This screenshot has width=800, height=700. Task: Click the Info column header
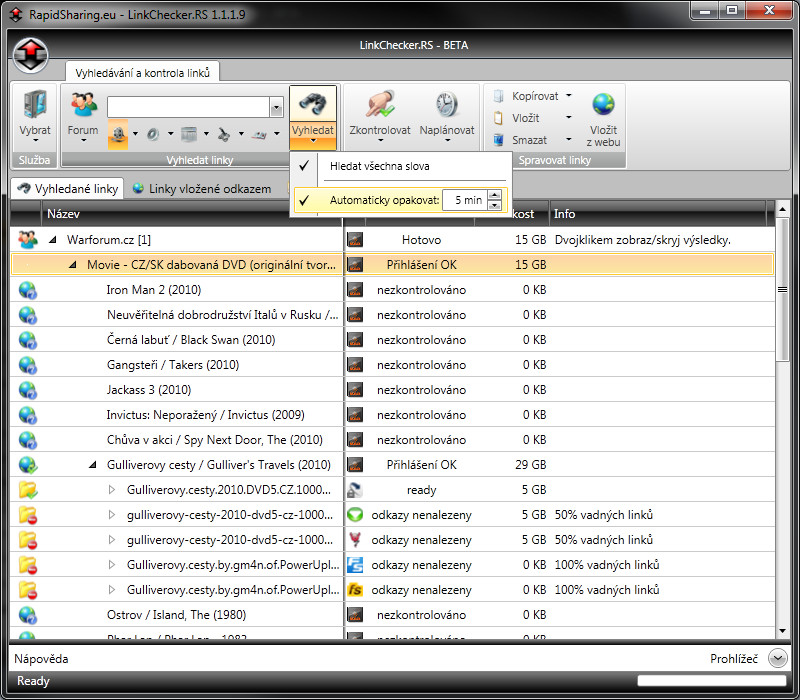click(x=658, y=214)
